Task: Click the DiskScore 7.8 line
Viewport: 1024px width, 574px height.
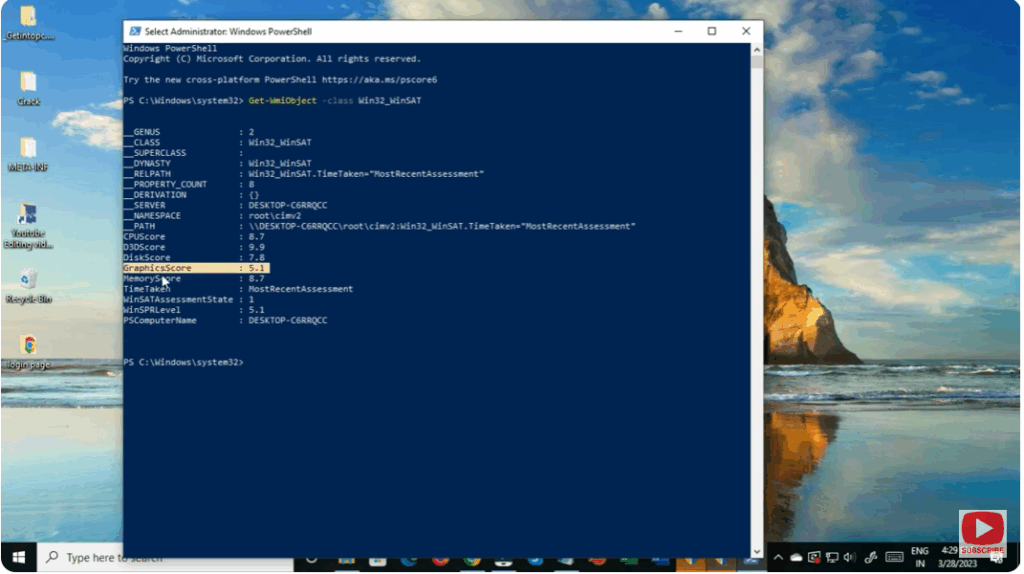Action: pyautogui.click(x=194, y=257)
